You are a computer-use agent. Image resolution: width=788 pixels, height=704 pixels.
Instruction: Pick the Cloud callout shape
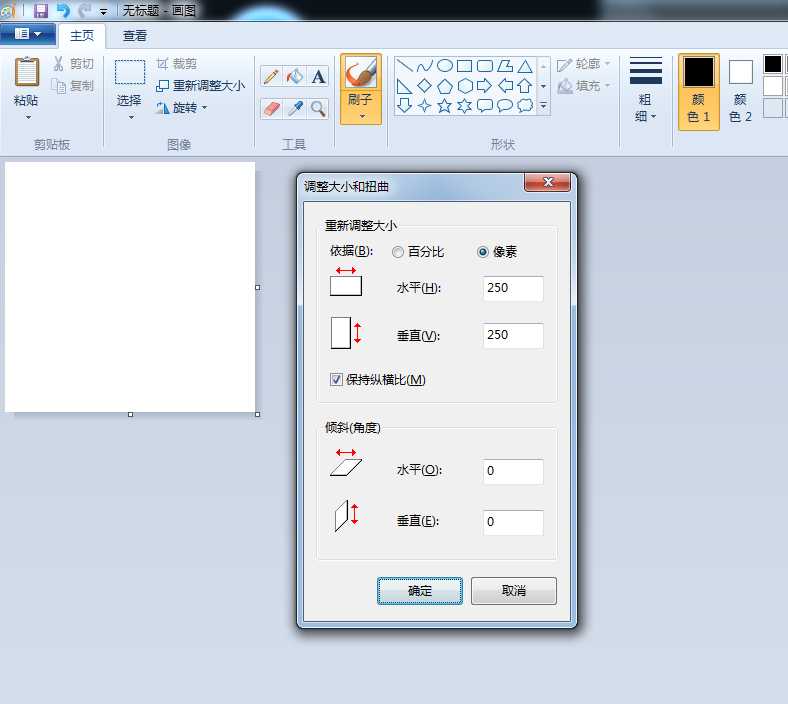(x=525, y=106)
